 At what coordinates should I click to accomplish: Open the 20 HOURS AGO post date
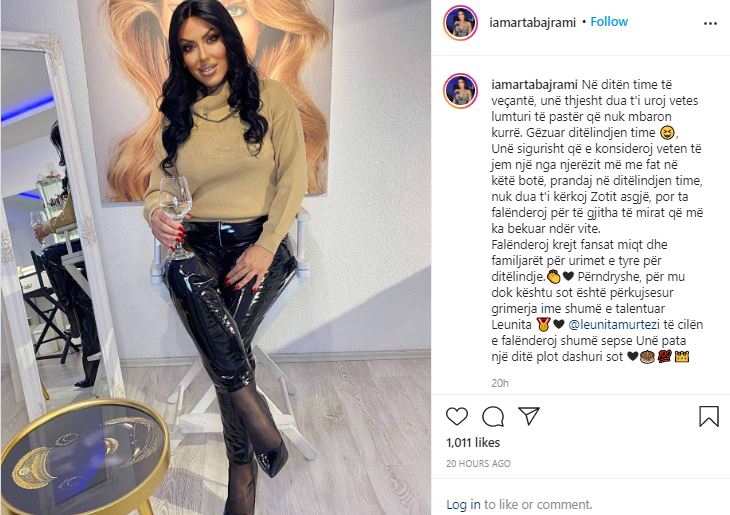(x=478, y=464)
